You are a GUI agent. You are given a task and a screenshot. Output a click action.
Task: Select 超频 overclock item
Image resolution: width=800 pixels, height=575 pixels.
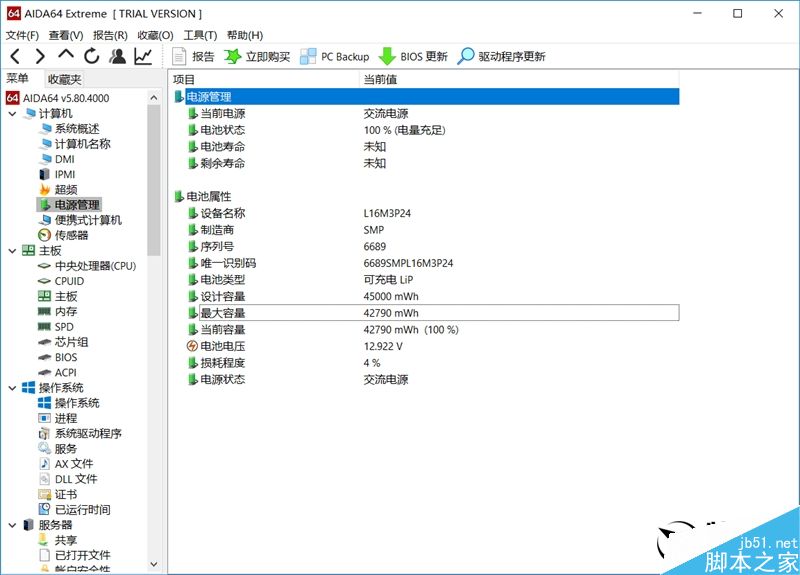click(x=58, y=190)
